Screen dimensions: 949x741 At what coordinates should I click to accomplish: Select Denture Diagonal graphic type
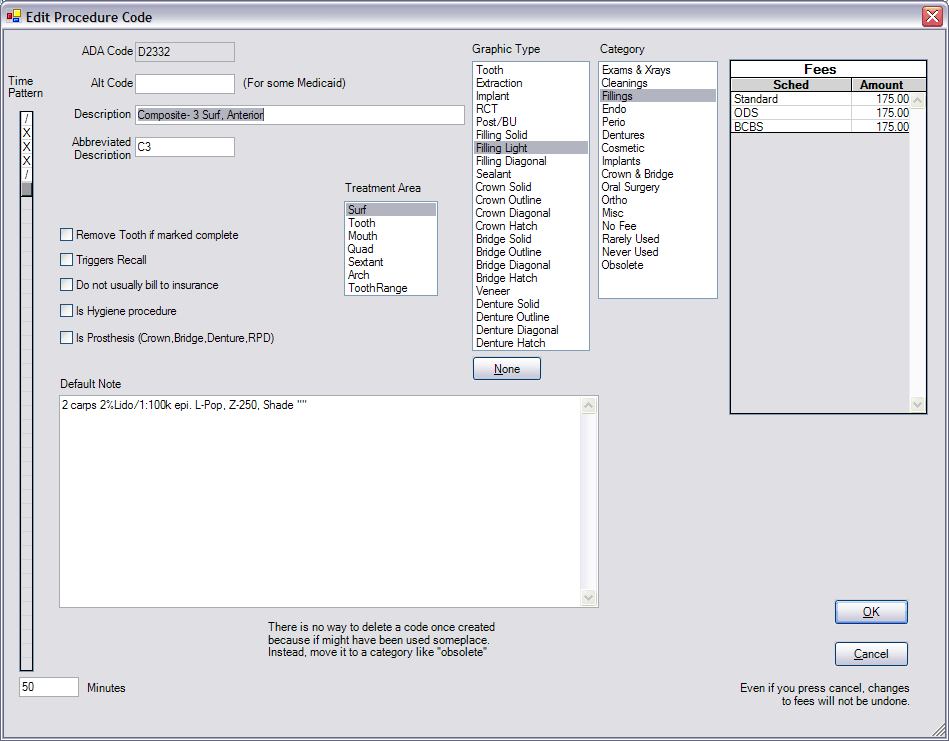pos(530,330)
